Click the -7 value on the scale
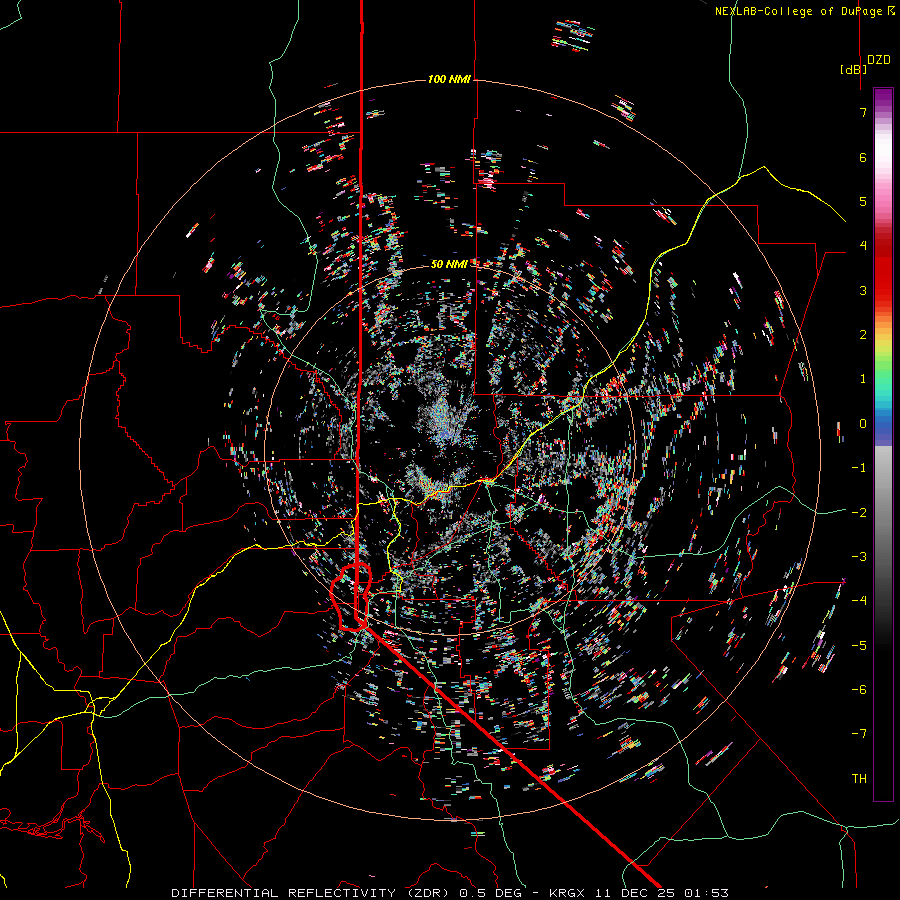900x900 pixels. pos(859,734)
